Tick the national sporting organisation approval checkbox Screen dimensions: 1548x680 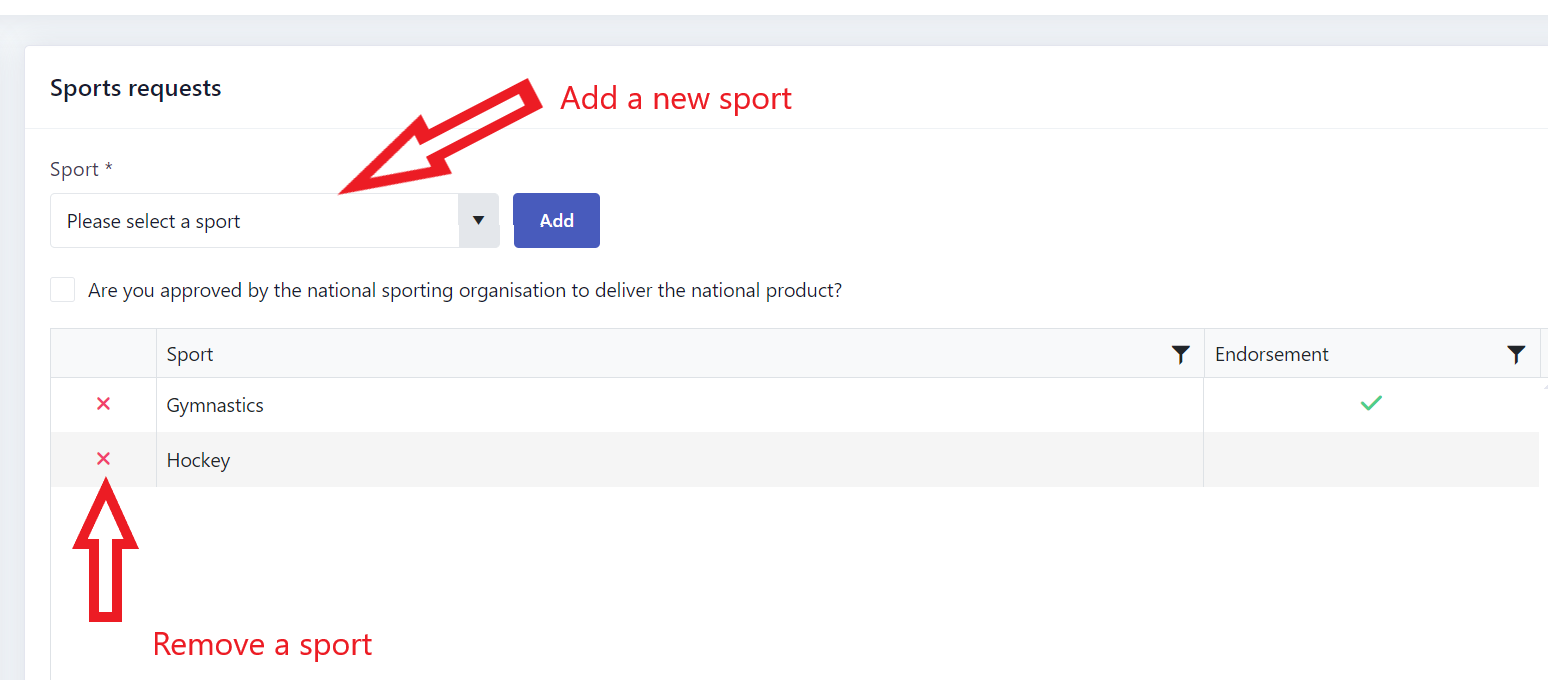point(63,290)
